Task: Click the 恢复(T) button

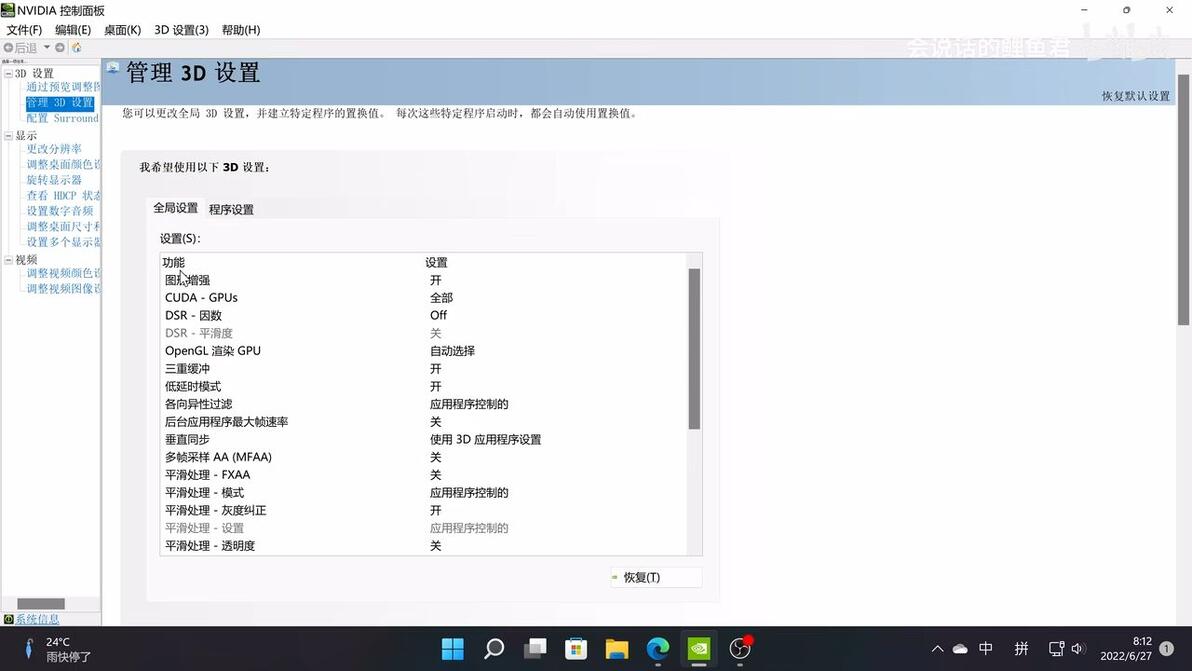Action: point(655,578)
